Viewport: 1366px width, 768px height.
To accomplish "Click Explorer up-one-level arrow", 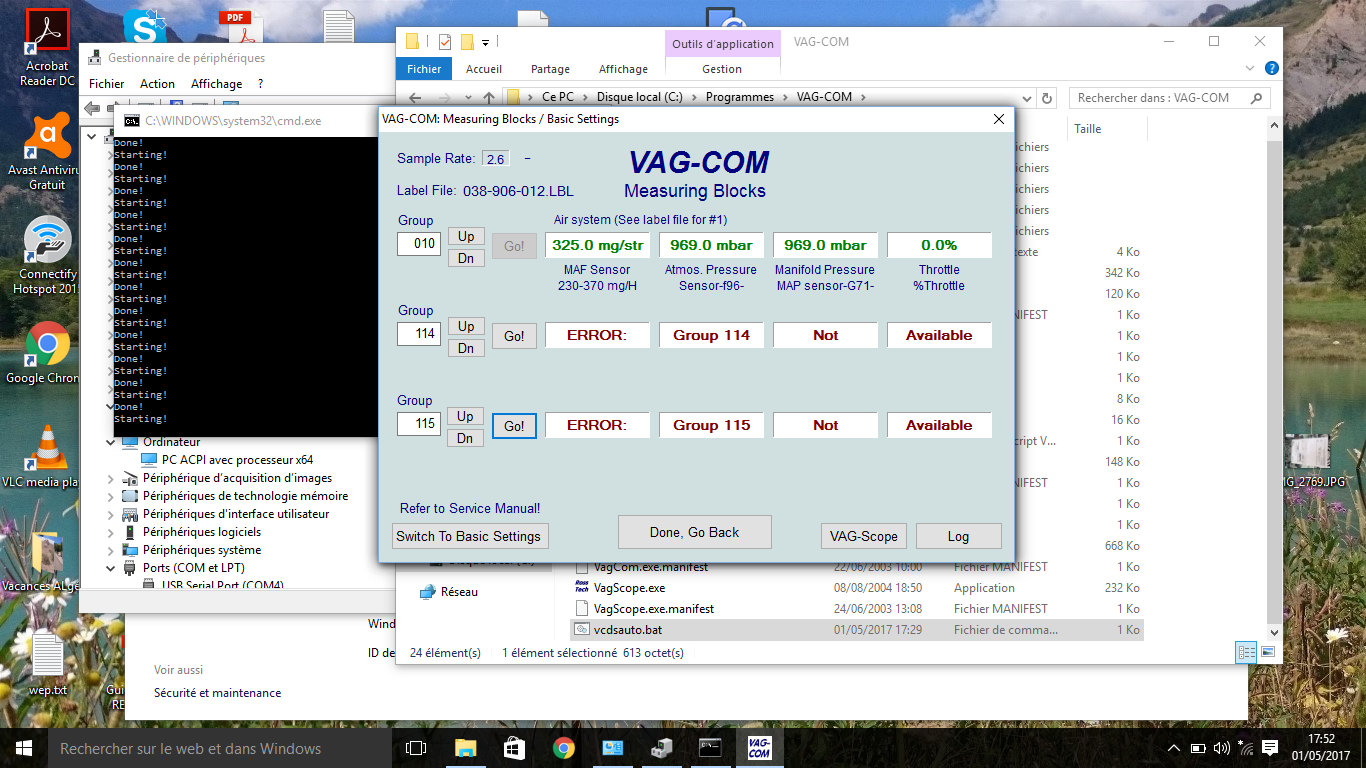I will [x=488, y=98].
